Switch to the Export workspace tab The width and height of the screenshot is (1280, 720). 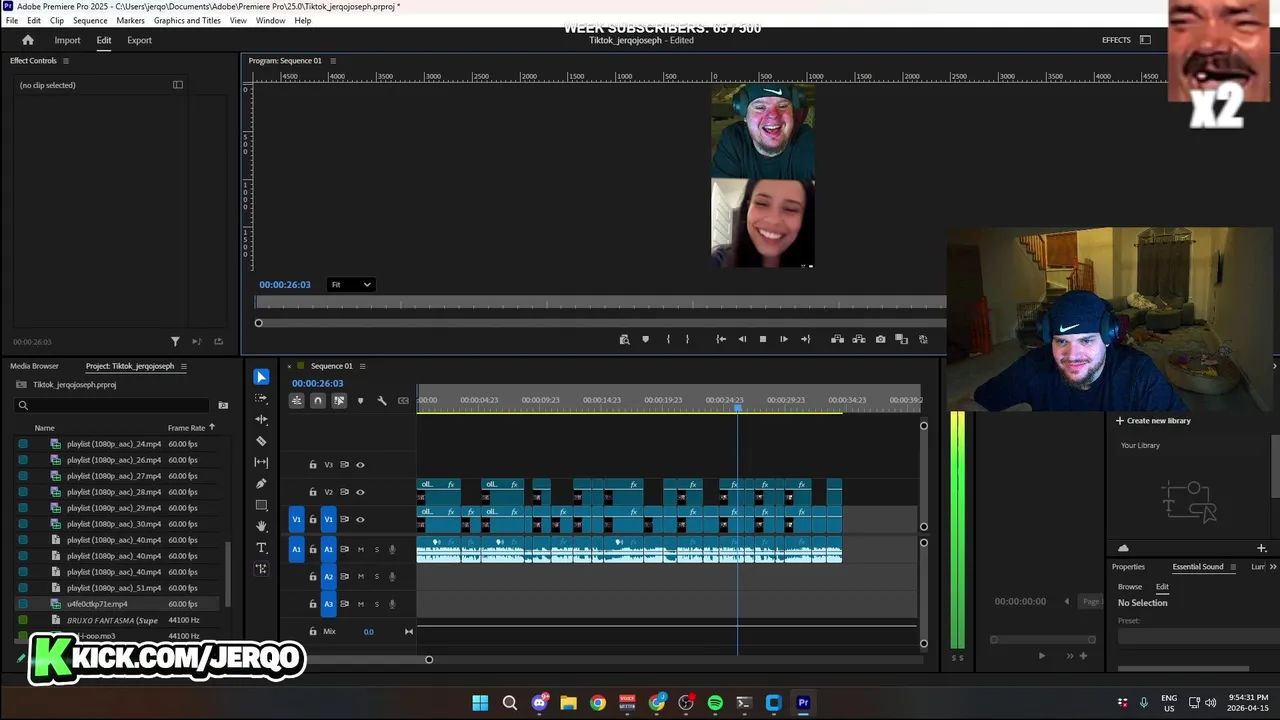[139, 40]
